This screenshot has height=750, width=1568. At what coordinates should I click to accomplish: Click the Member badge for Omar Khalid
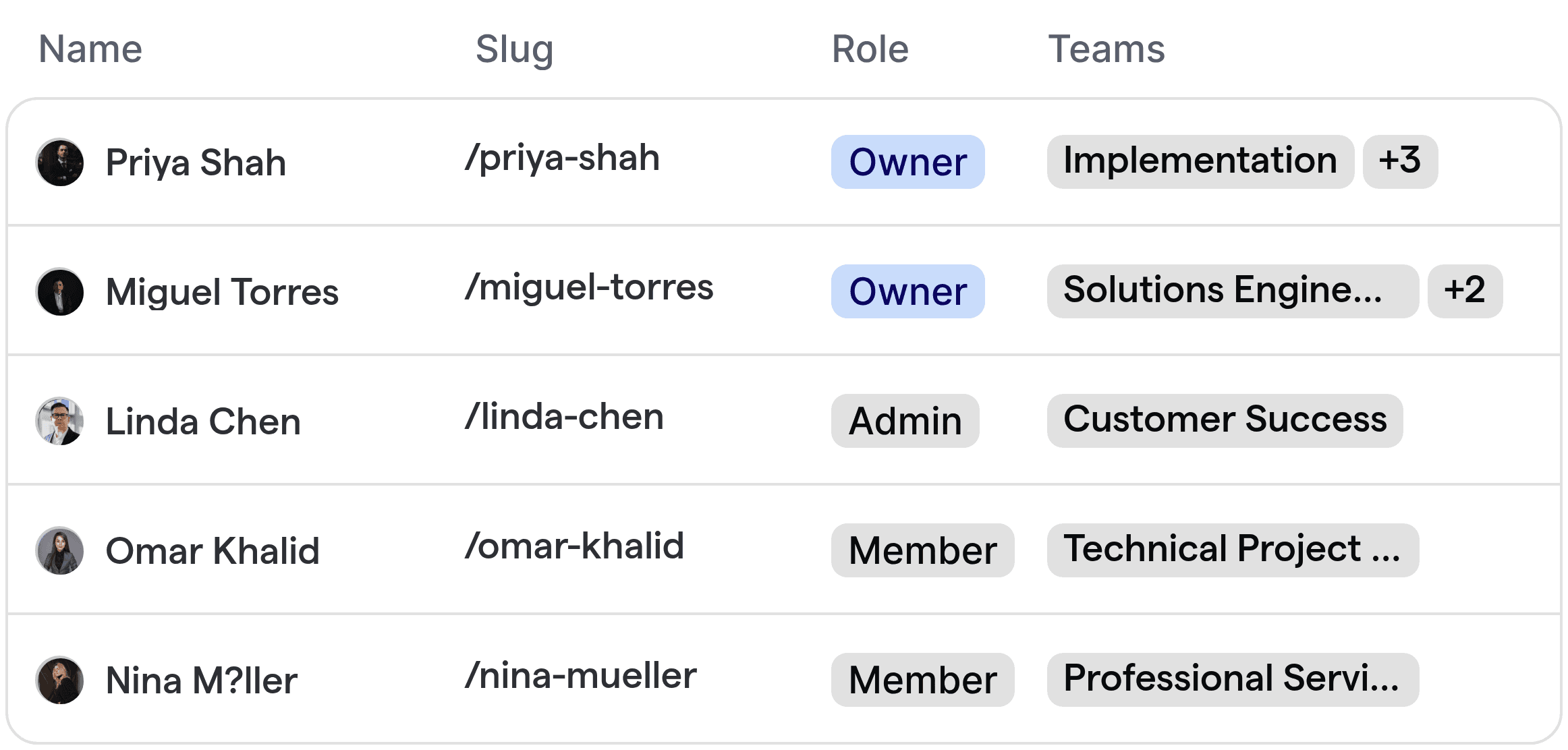click(x=922, y=550)
